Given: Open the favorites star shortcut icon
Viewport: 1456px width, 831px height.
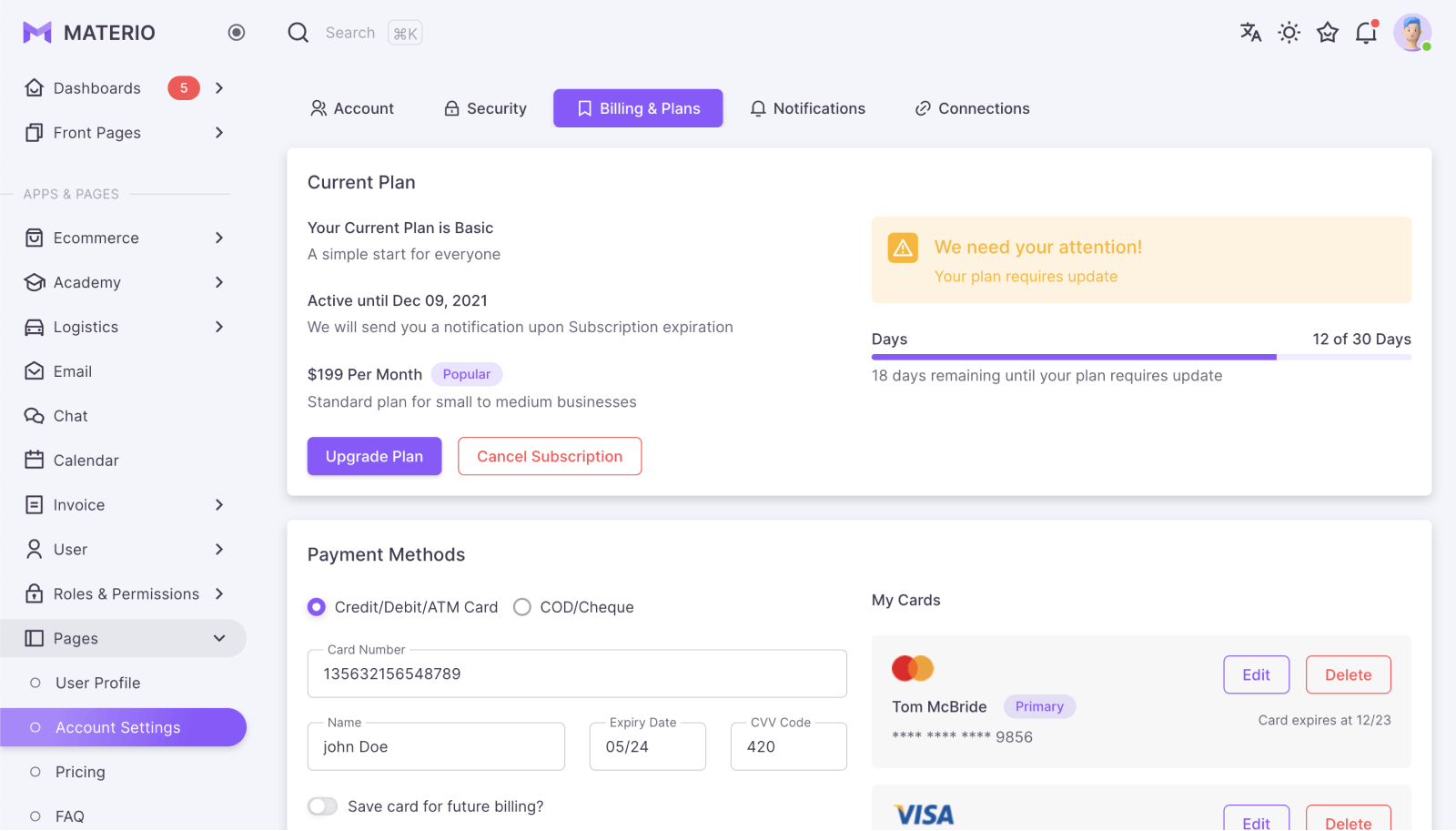Looking at the screenshot, I should (1328, 33).
